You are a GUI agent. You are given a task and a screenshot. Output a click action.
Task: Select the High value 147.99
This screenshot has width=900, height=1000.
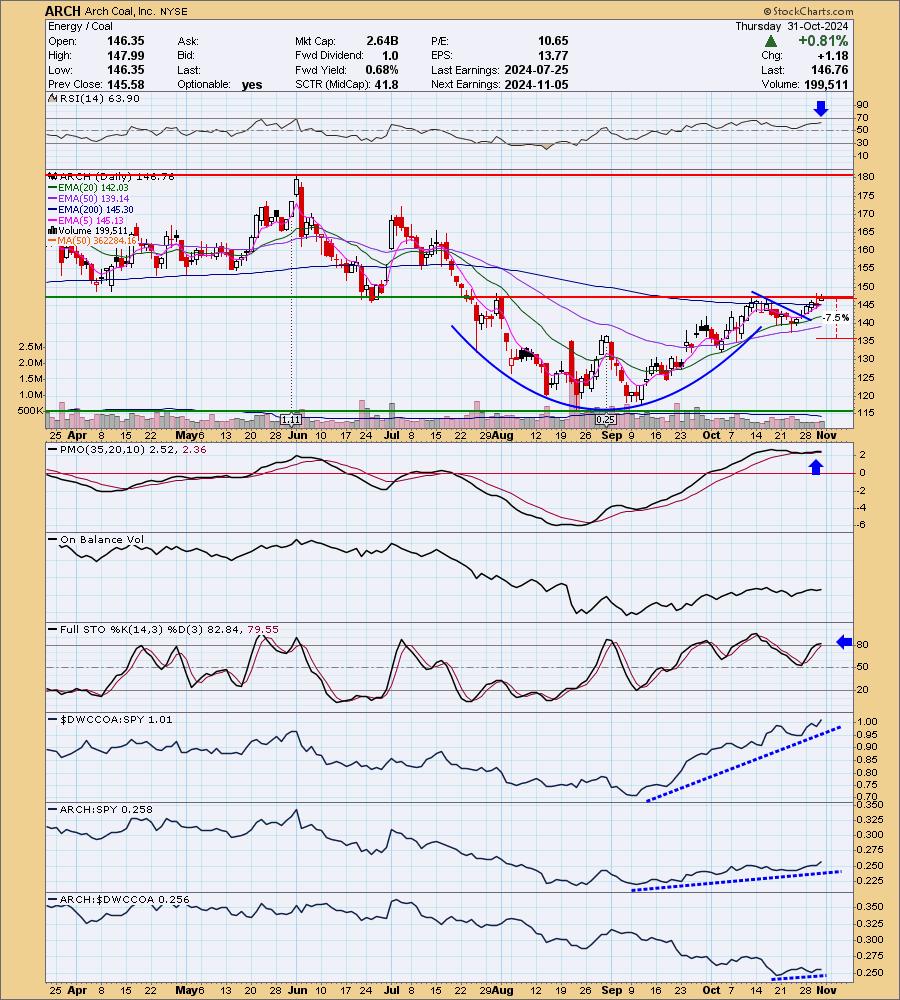tap(125, 55)
